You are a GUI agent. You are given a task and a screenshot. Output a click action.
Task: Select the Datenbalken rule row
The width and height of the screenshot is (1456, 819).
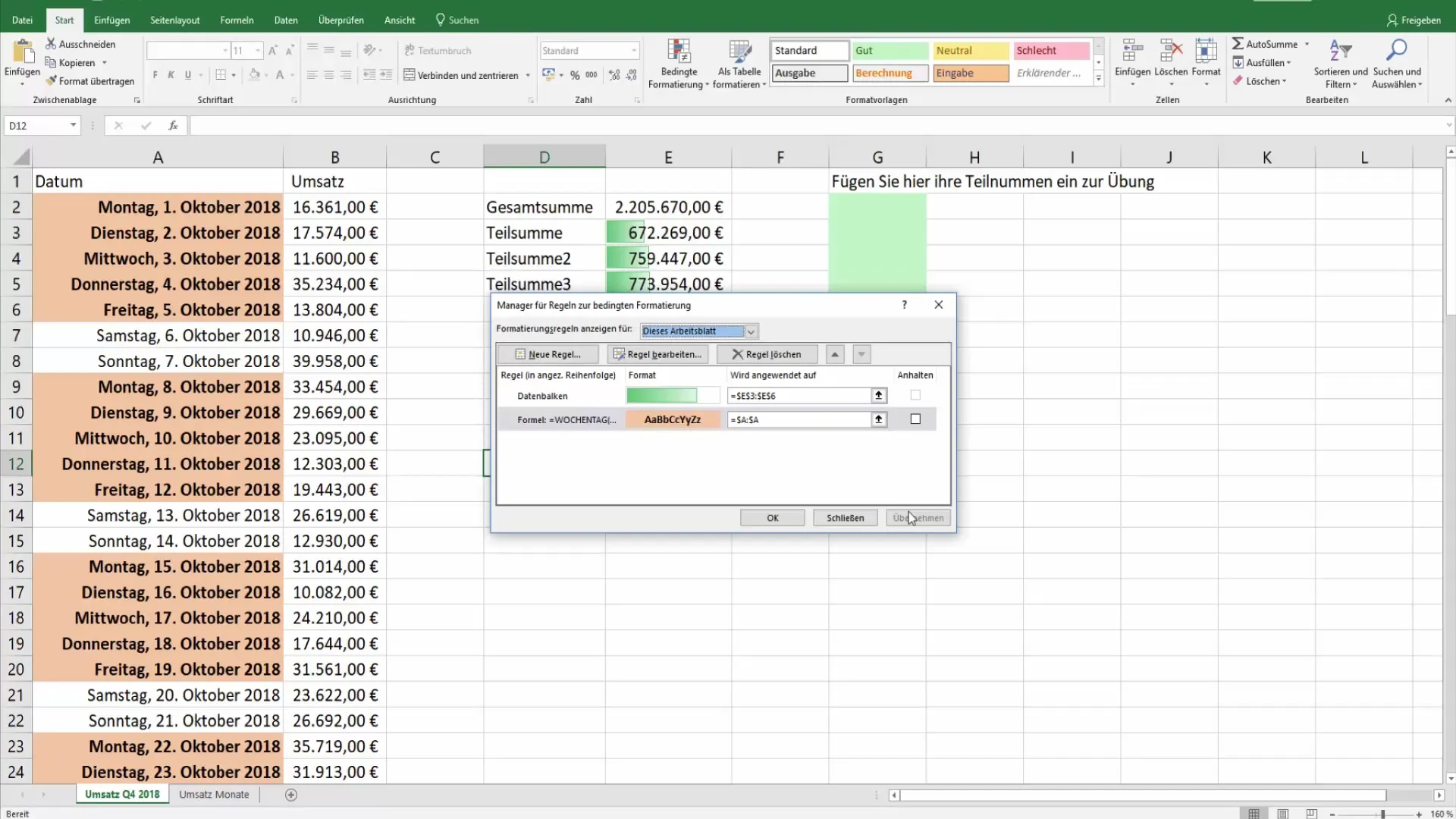[717, 395]
